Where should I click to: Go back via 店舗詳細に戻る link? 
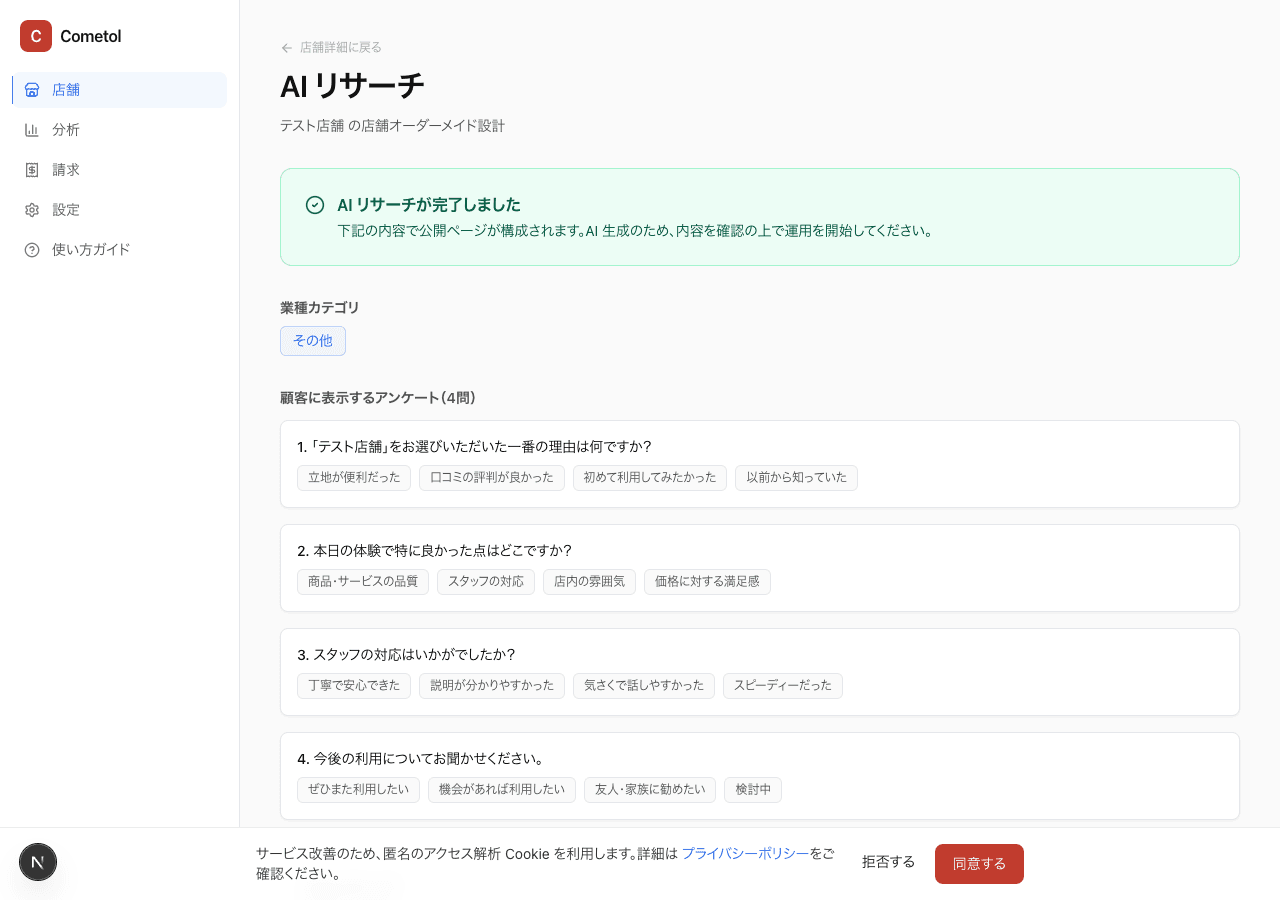click(331, 47)
